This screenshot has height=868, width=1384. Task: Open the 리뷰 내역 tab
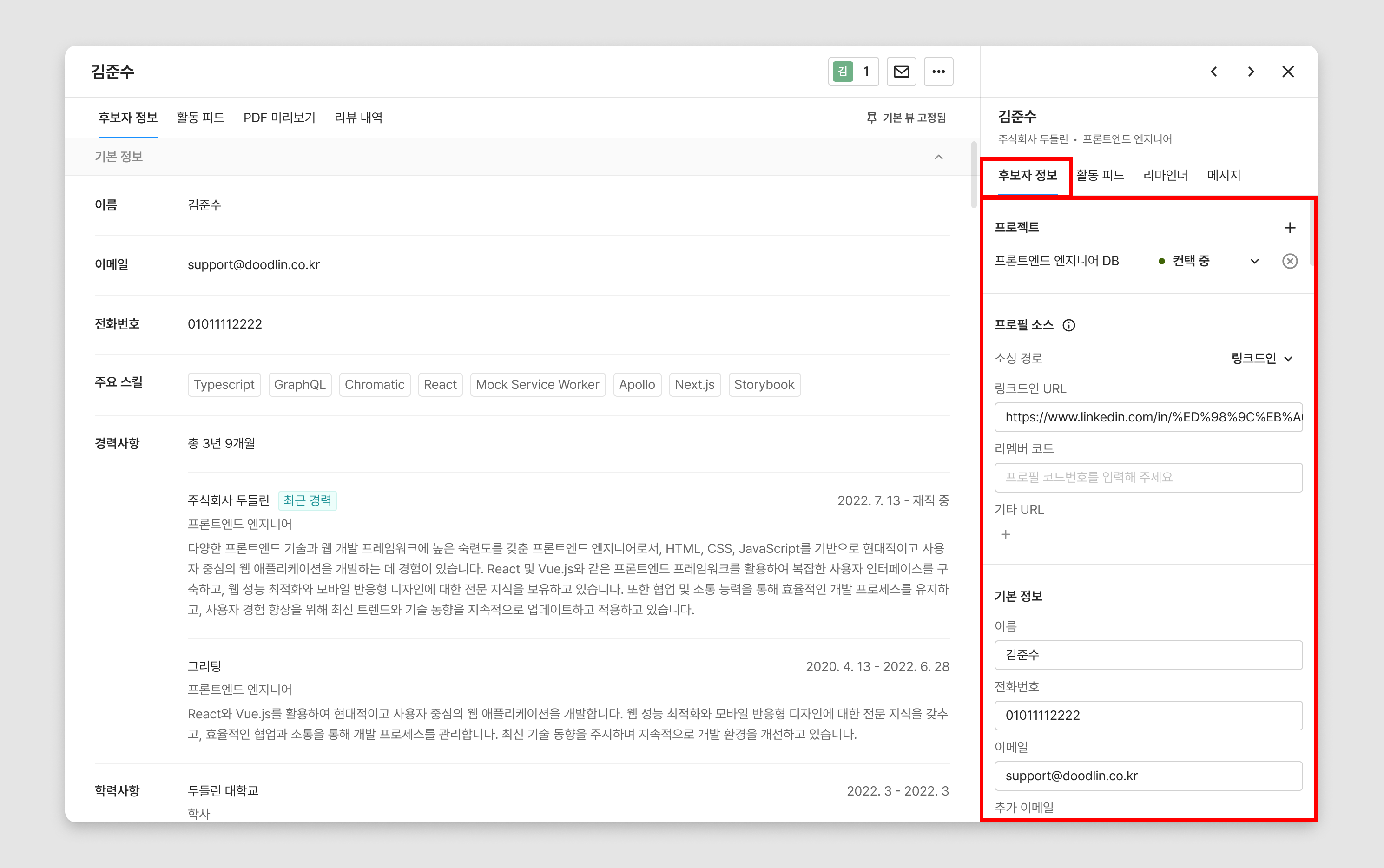[x=359, y=118]
